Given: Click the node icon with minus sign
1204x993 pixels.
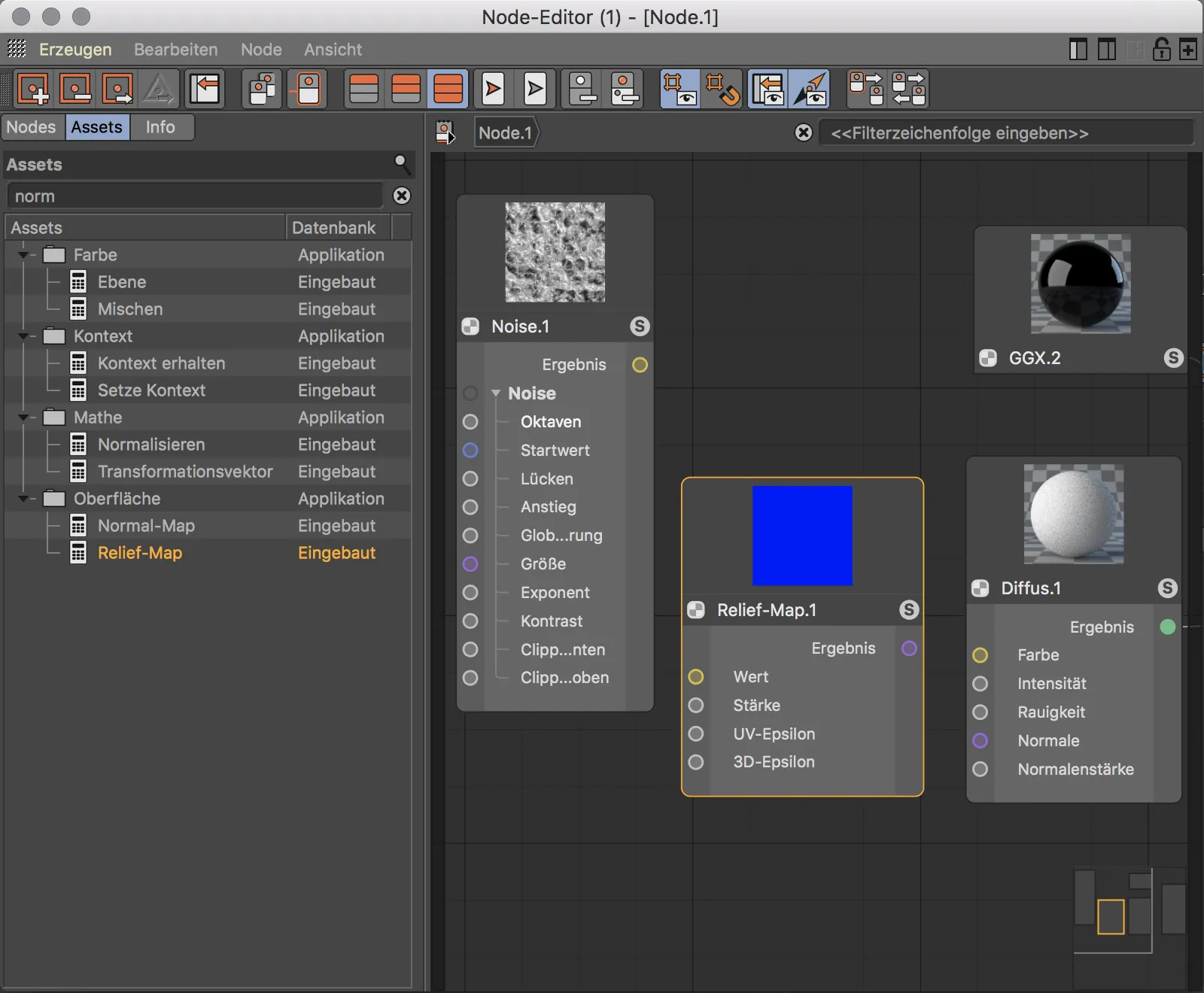Looking at the screenshot, I should click(x=75, y=89).
